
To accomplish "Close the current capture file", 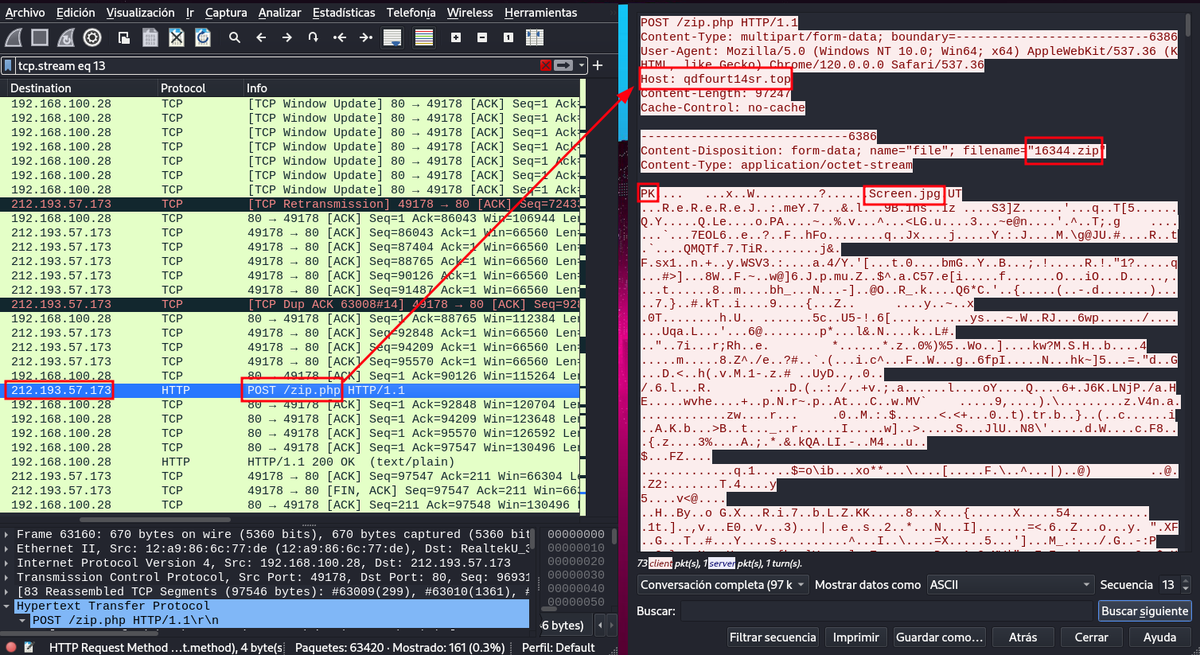I will tap(175, 37).
